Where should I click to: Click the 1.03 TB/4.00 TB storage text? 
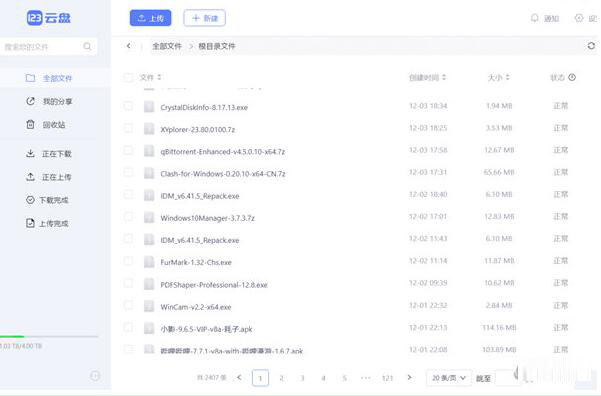coord(21,346)
